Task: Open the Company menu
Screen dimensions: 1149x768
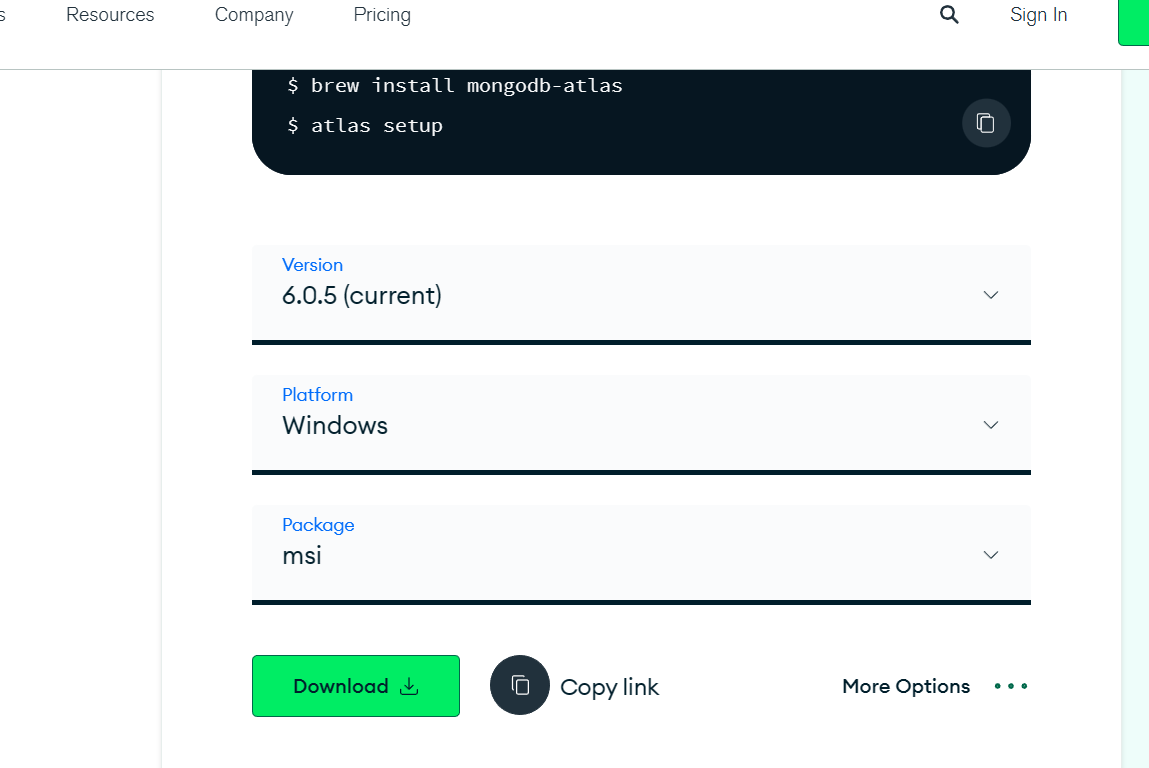Action: [253, 14]
